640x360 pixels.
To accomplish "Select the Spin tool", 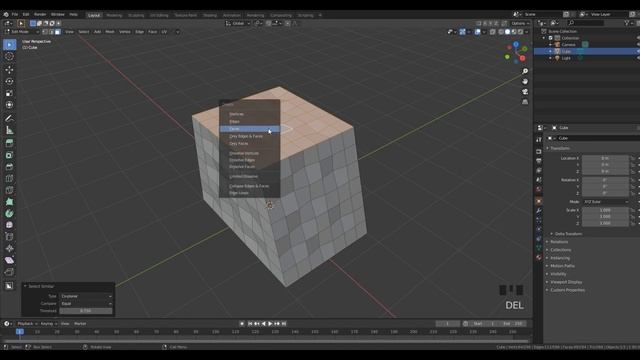I will pyautogui.click(x=9, y=213).
